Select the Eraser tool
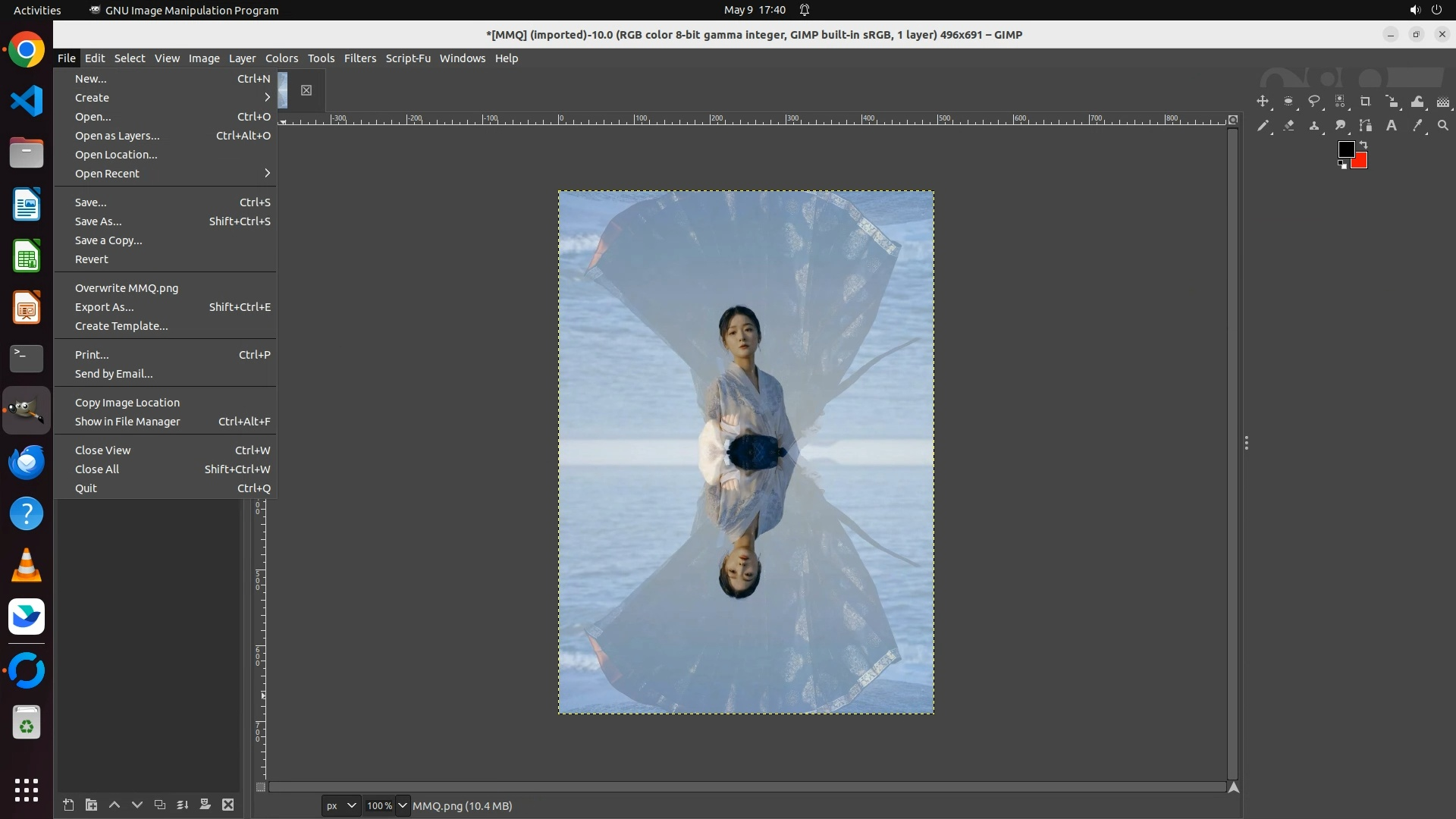Screen dimensions: 1456x819 point(1288,126)
